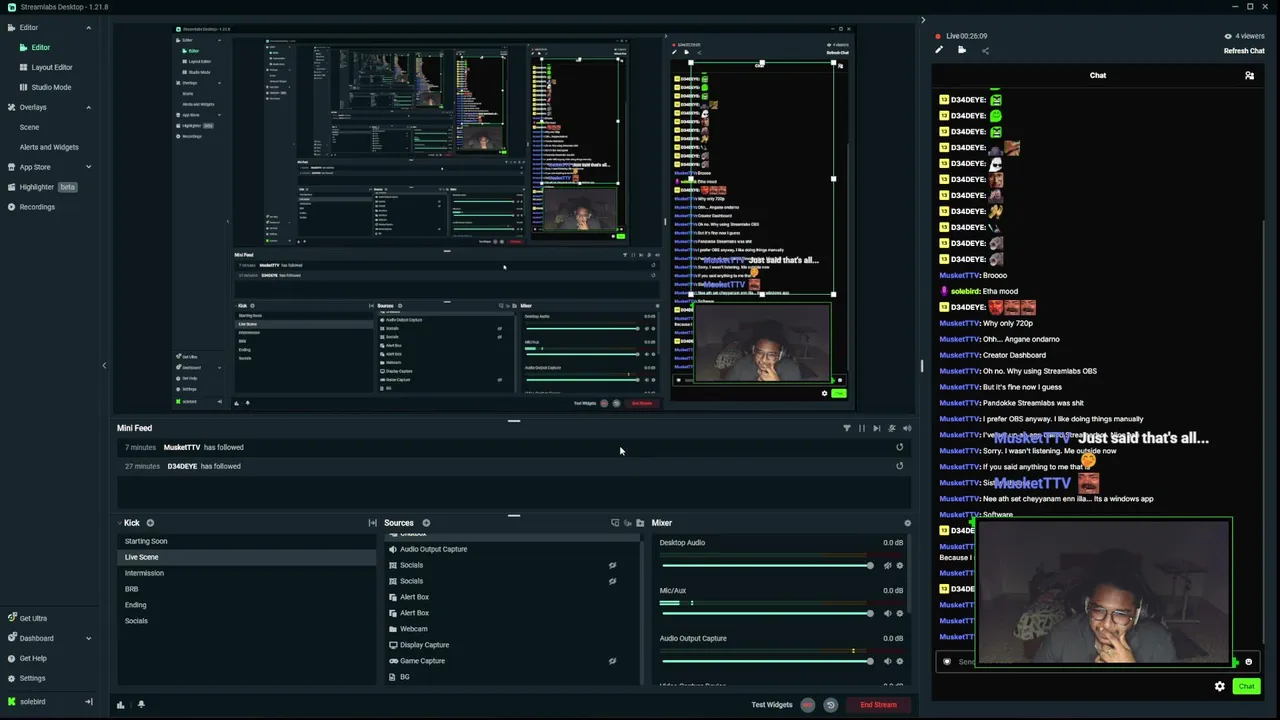
Task: Select the Display Capture source
Action: [x=510, y=645]
